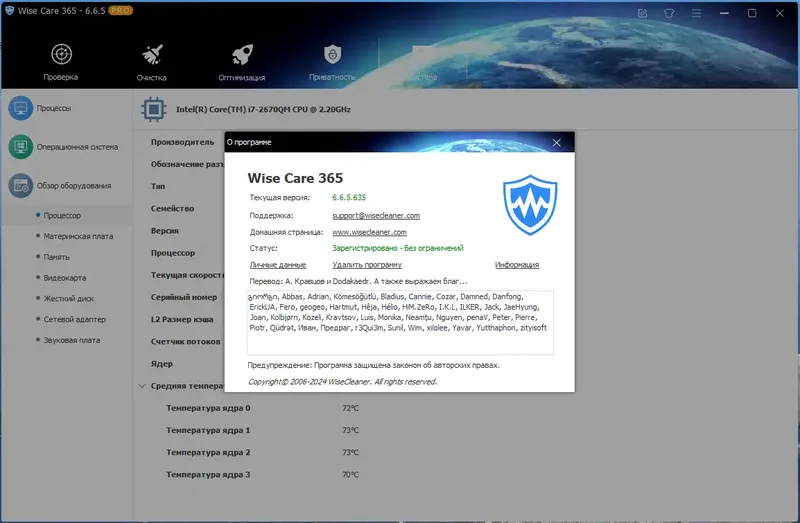
Task: Click the Личные данные link
Action: 278,265
